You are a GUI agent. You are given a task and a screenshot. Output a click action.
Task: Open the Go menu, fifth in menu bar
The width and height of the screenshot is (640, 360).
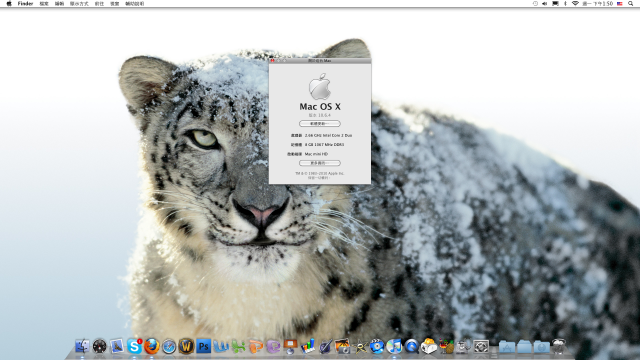[x=99, y=3]
